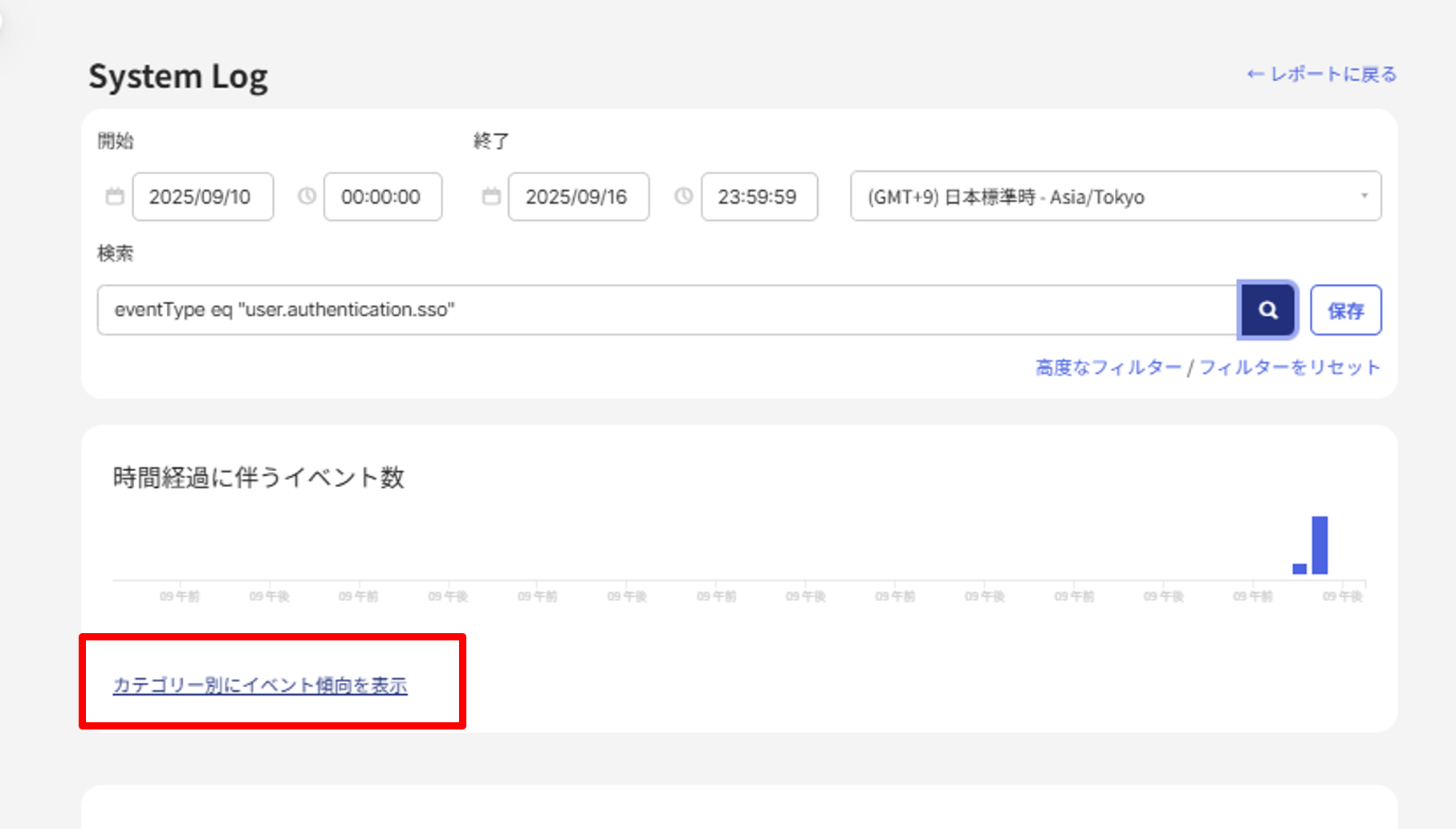Click the end time field 23:59:59
This screenshot has height=829, width=1456.
pyautogui.click(x=759, y=197)
